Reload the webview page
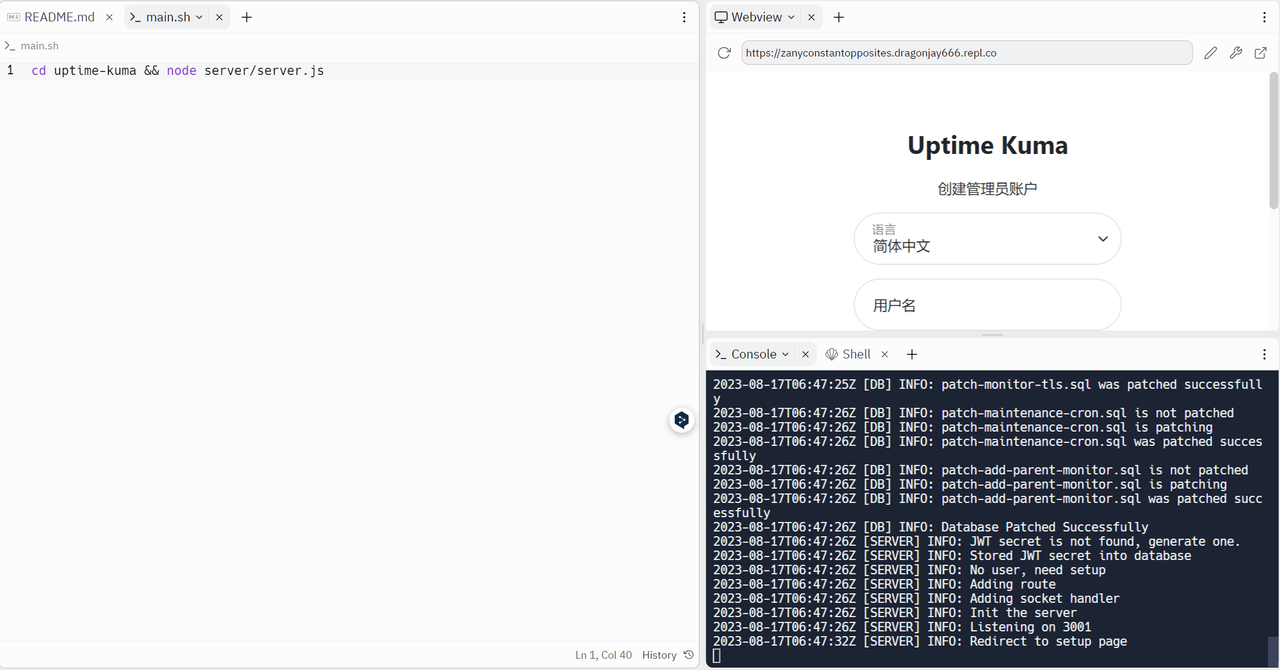The height and width of the screenshot is (670, 1280). [724, 53]
